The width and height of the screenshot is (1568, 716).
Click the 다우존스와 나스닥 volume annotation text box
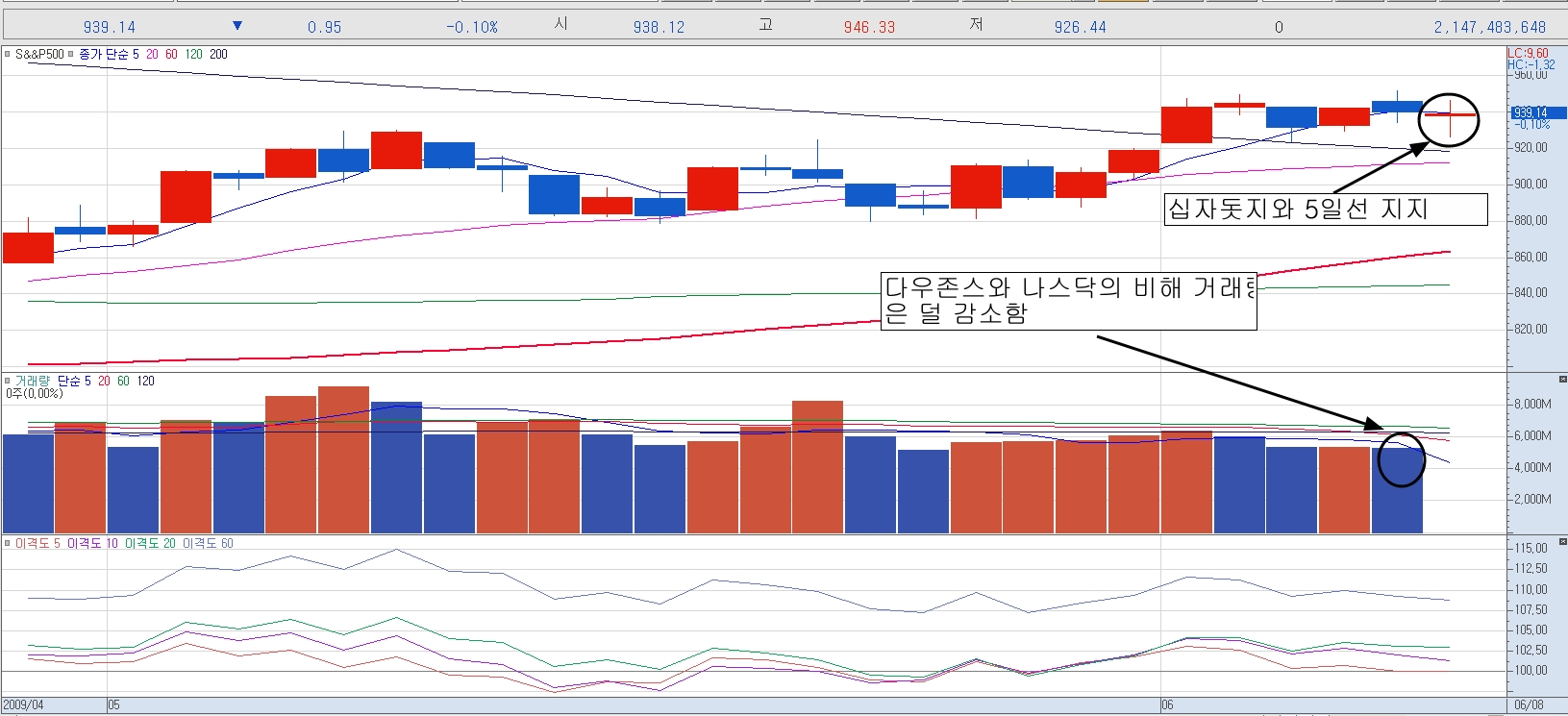(1068, 301)
